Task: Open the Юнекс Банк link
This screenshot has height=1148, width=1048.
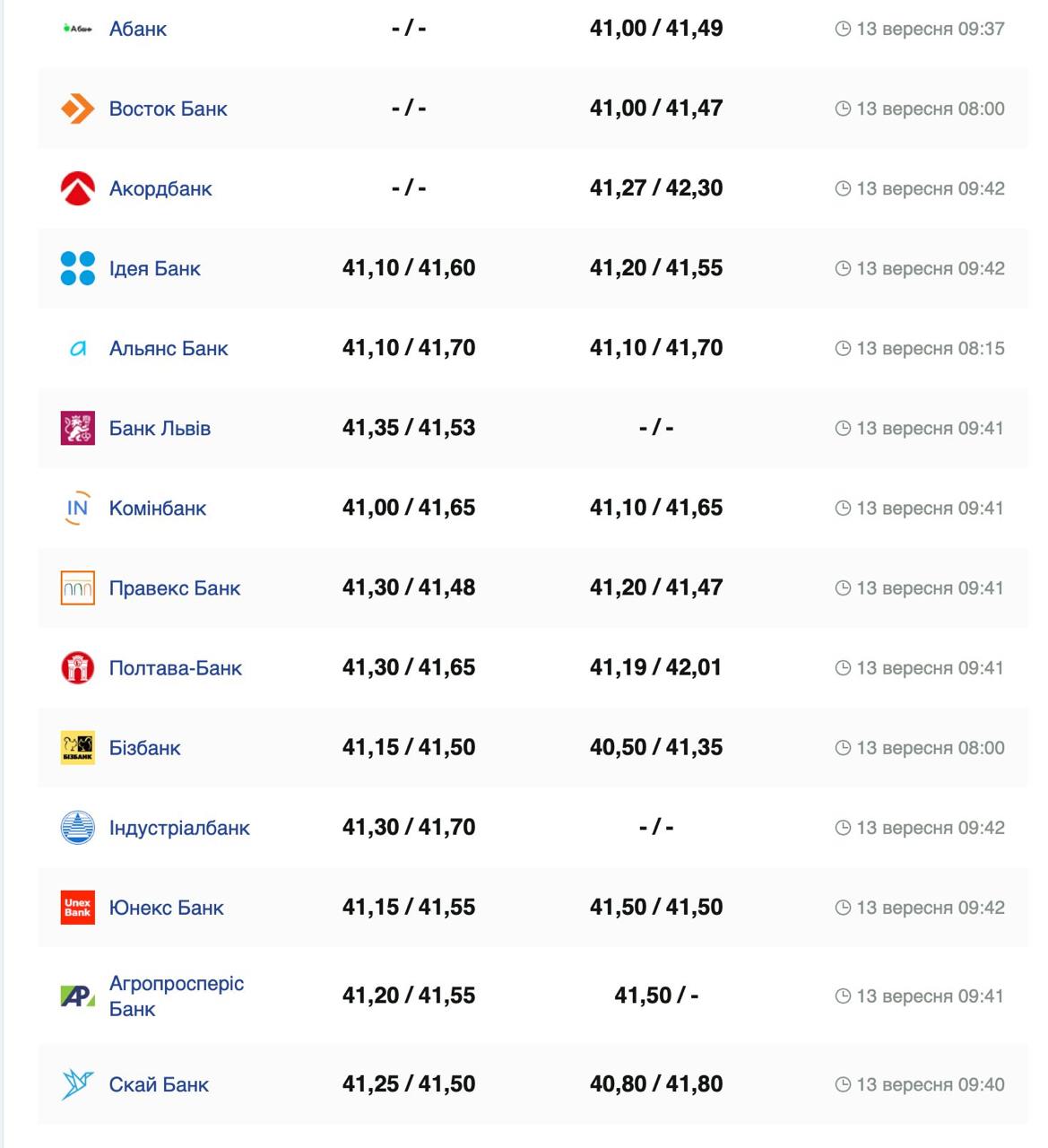Action: click(166, 908)
